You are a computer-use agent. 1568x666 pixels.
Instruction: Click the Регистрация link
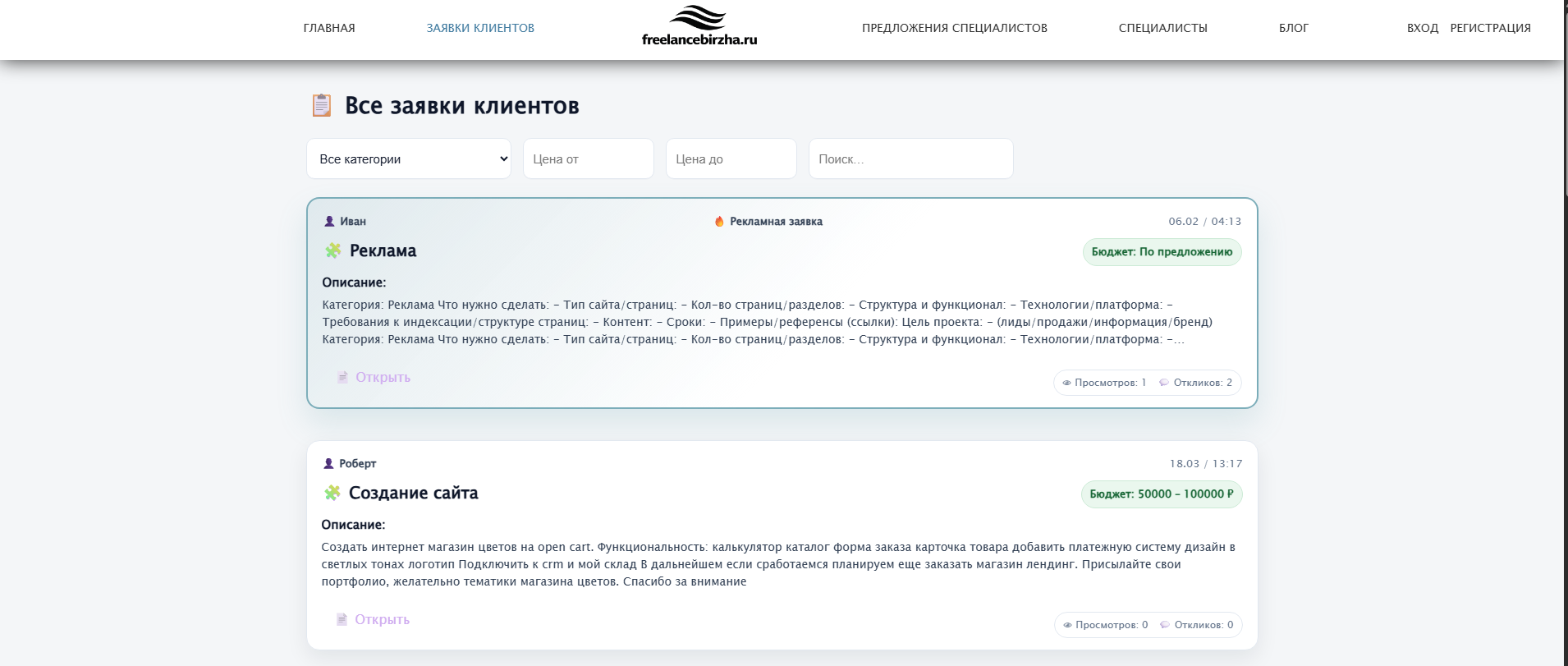tap(1490, 28)
